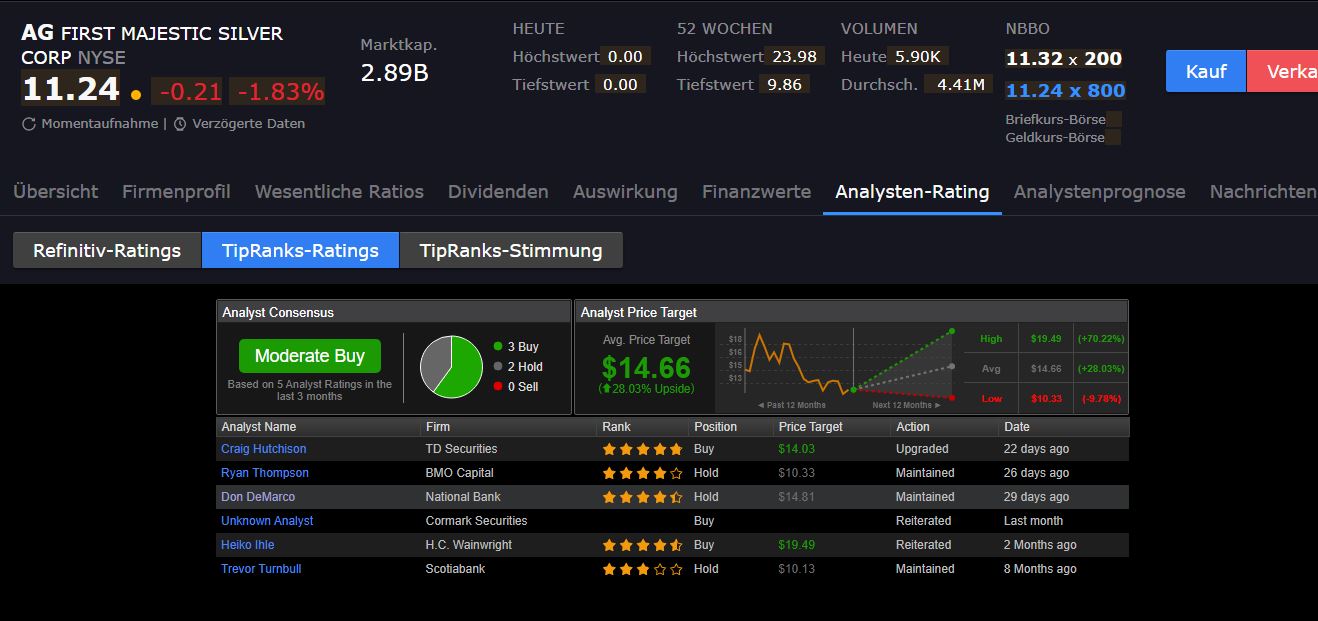
Task: Click the green Buy legend dot
Action: [x=498, y=347]
